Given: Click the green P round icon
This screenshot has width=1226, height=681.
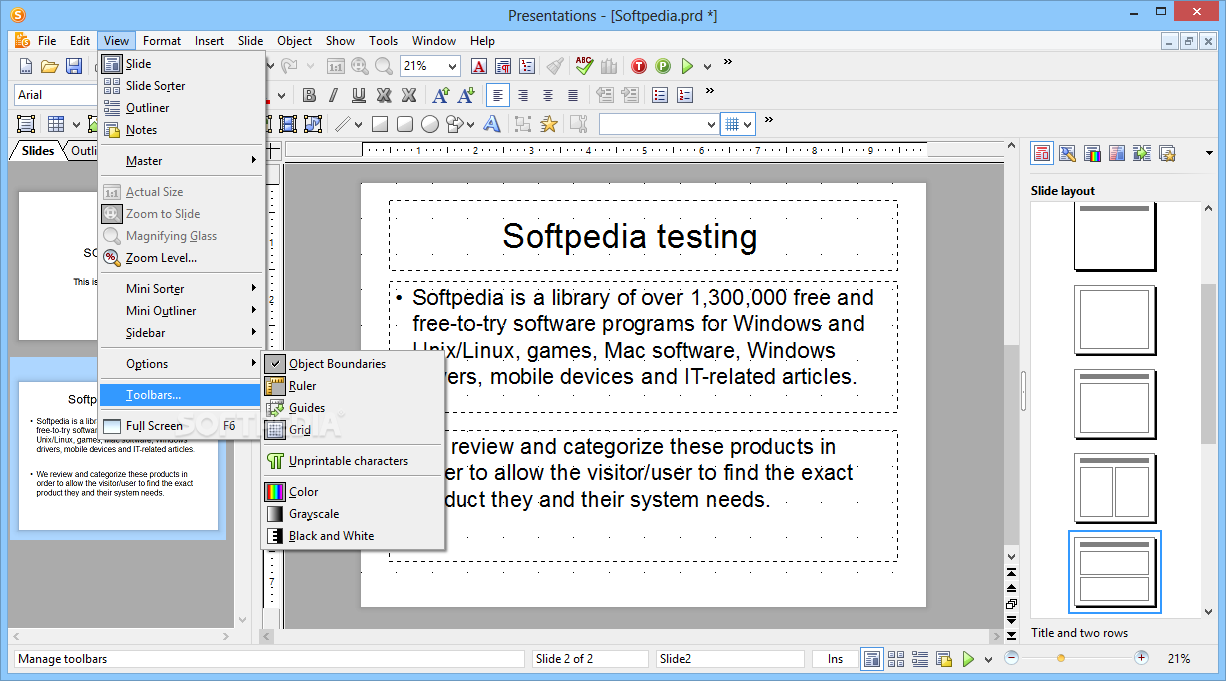Looking at the screenshot, I should (663, 66).
